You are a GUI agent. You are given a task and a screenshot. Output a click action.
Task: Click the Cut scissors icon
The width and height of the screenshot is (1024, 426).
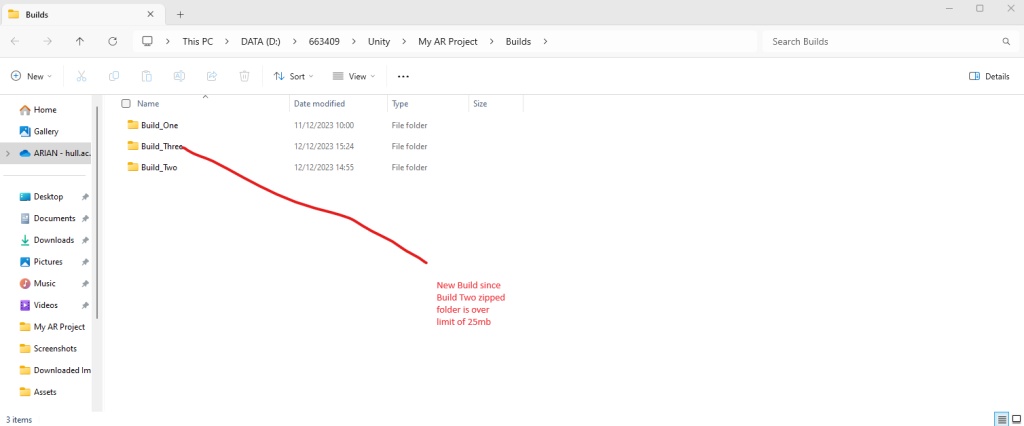(x=81, y=76)
